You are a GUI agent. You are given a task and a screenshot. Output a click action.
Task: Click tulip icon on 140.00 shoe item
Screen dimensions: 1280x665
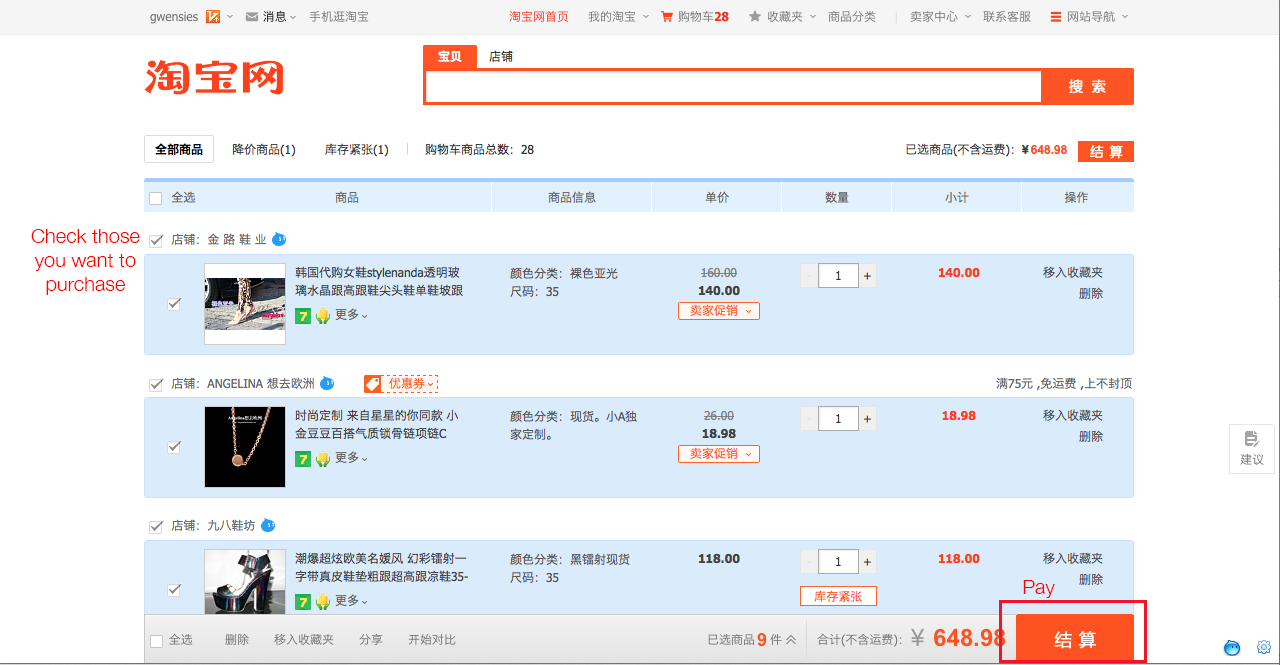click(x=323, y=316)
